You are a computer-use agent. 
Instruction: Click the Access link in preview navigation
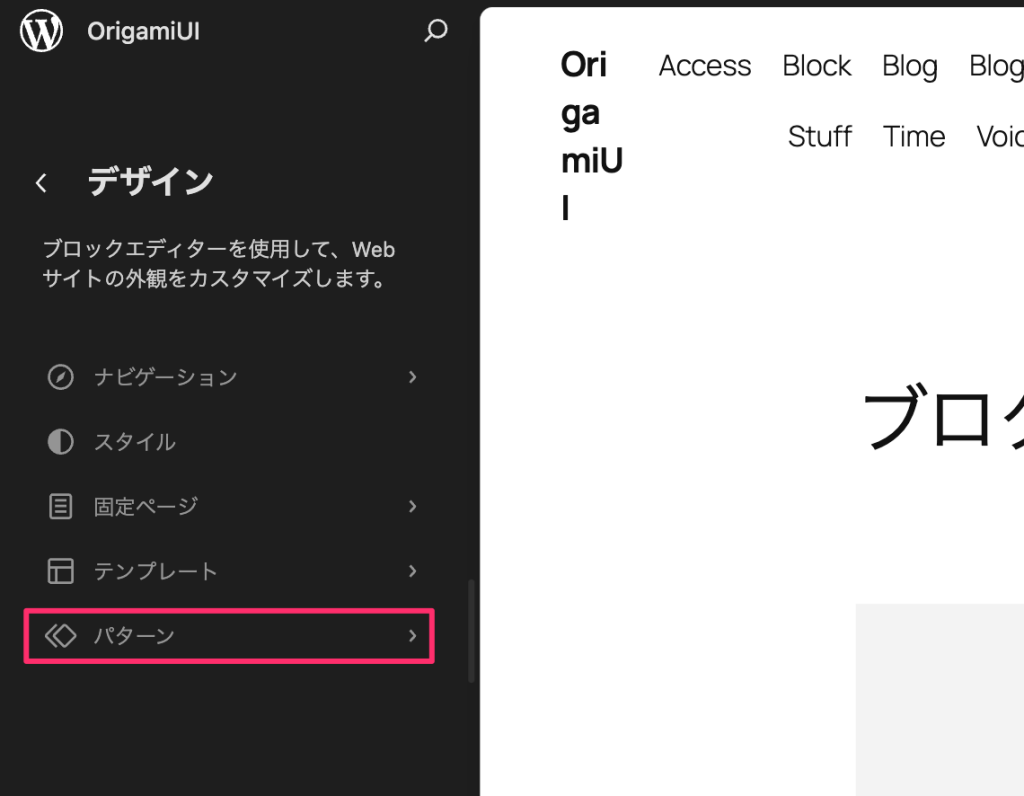705,65
